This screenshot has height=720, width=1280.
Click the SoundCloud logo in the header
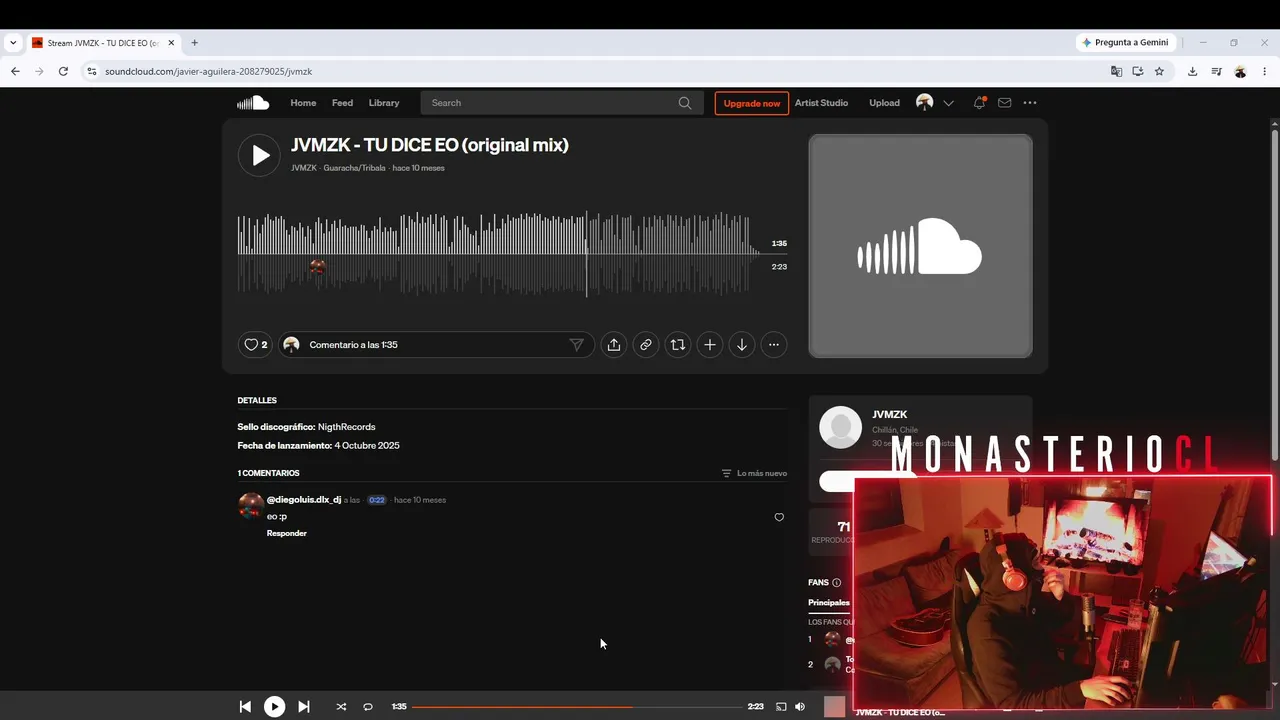point(253,103)
